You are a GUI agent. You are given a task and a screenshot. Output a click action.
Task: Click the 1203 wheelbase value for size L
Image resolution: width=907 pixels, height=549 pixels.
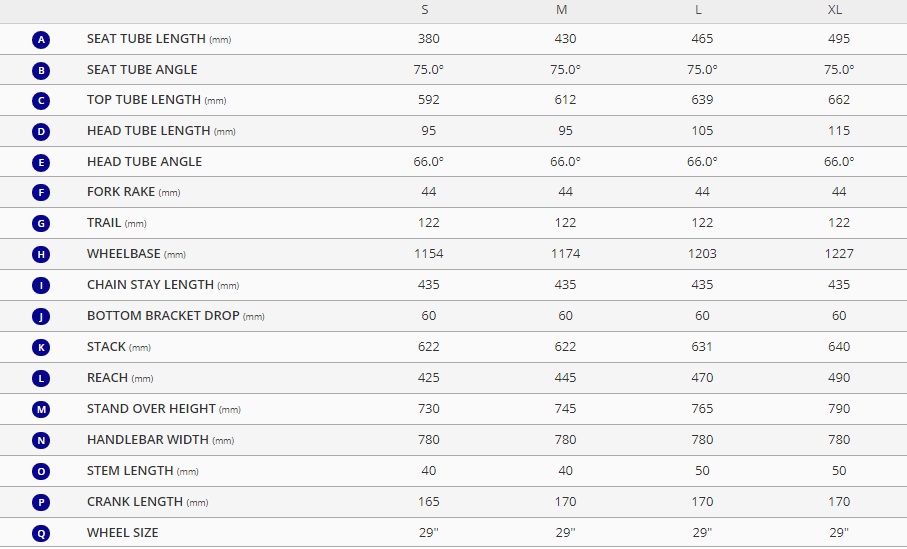tap(702, 254)
